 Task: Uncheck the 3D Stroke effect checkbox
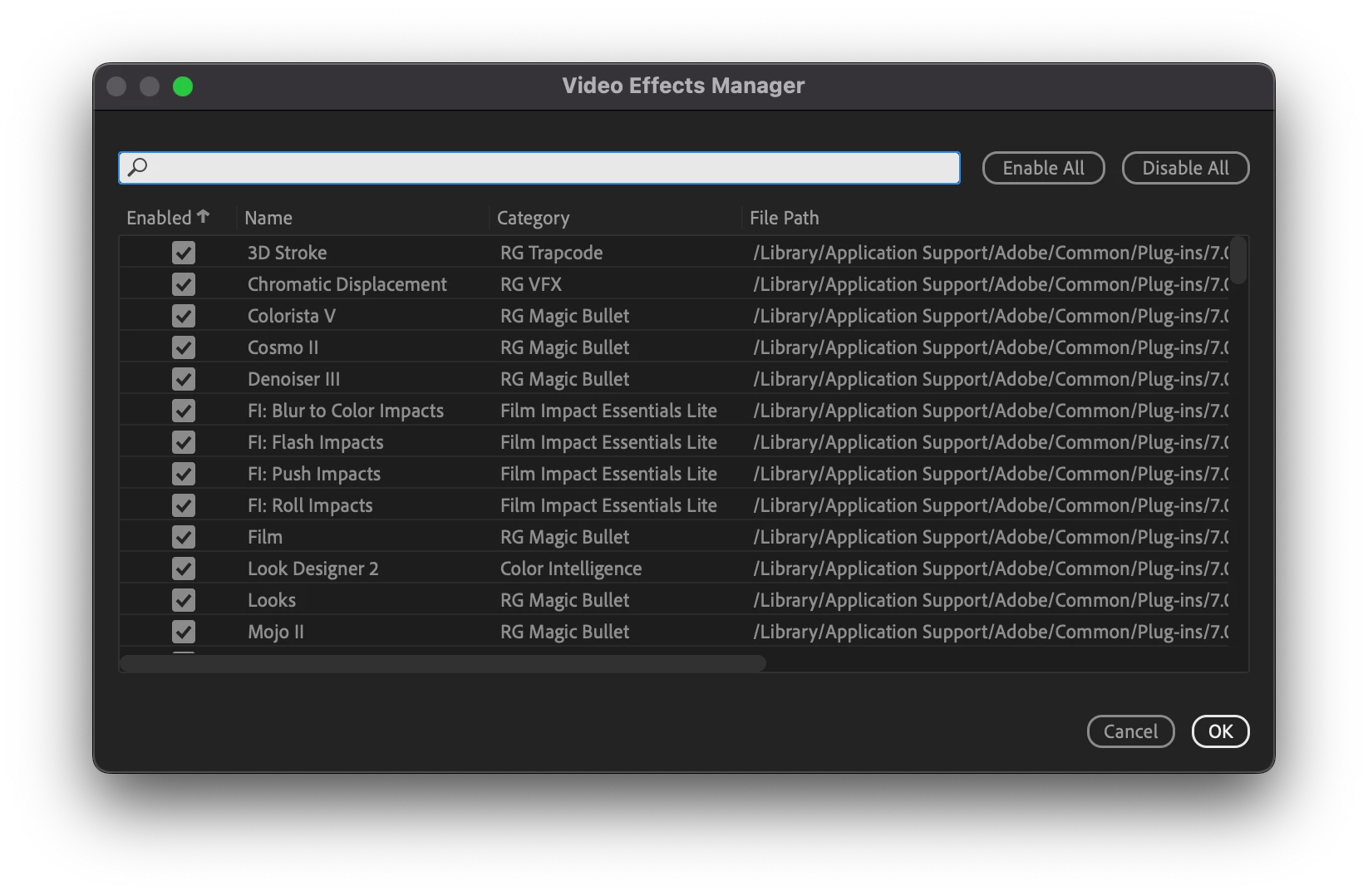pyautogui.click(x=184, y=253)
